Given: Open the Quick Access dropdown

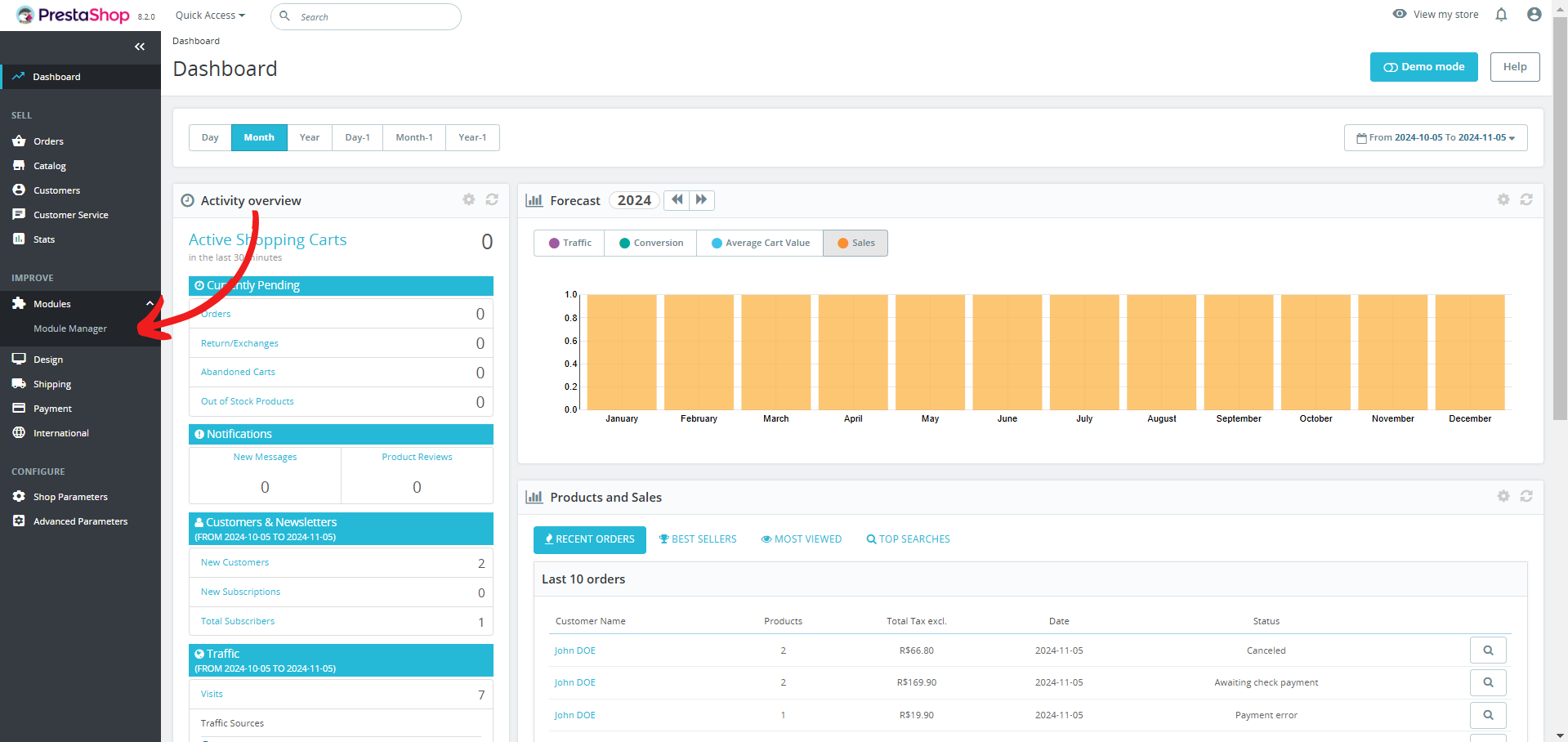Looking at the screenshot, I should pos(209,15).
